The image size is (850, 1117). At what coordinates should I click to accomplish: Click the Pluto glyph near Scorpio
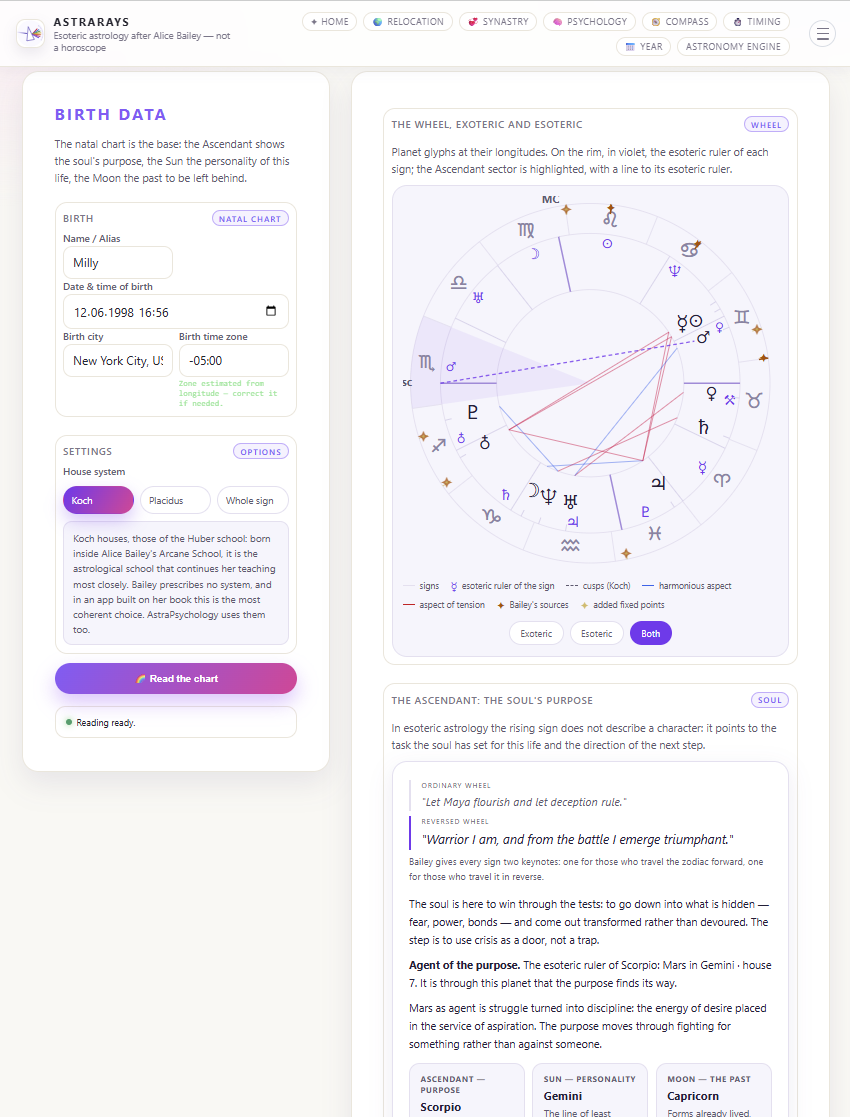(x=472, y=411)
